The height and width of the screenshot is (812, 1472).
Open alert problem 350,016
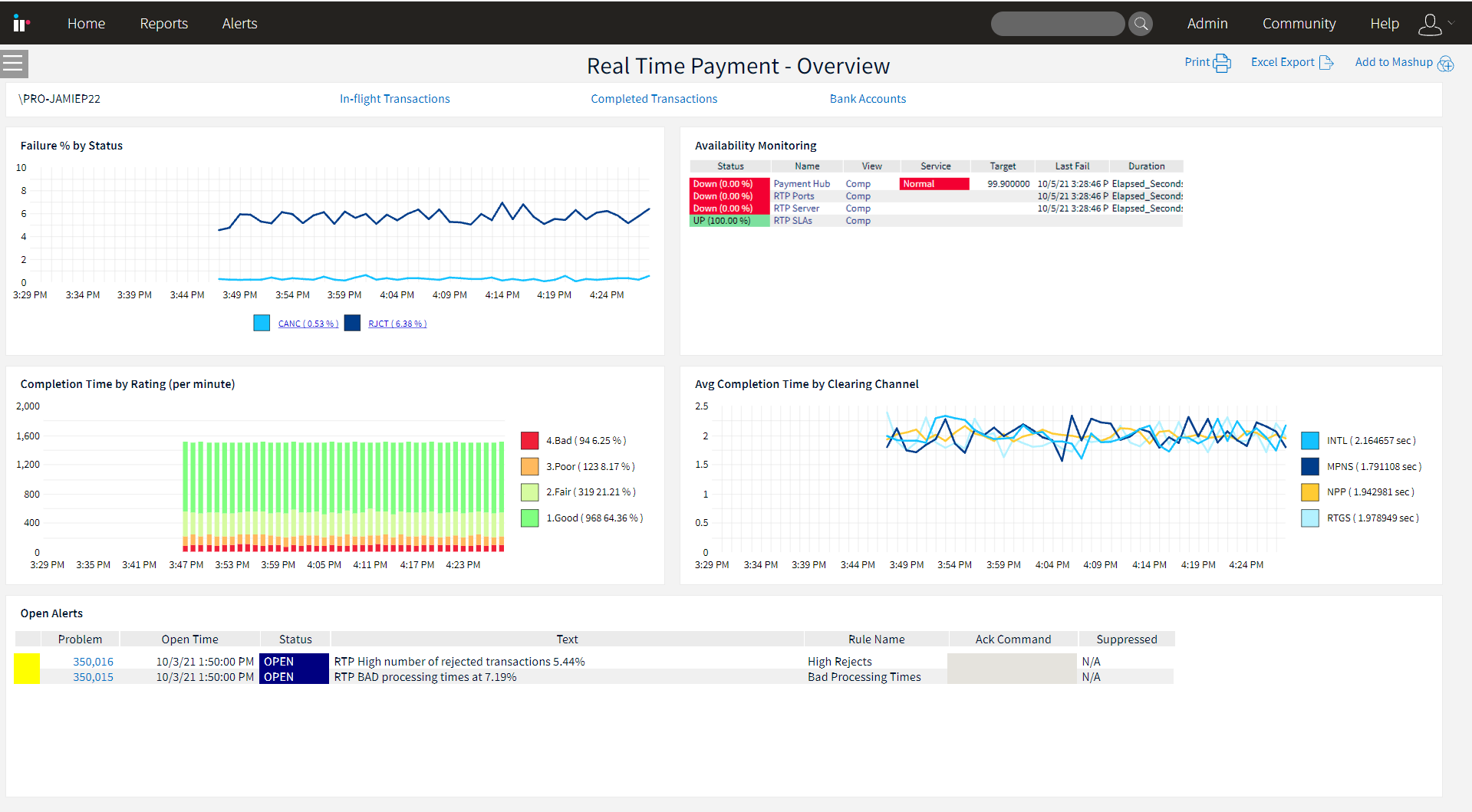point(93,661)
